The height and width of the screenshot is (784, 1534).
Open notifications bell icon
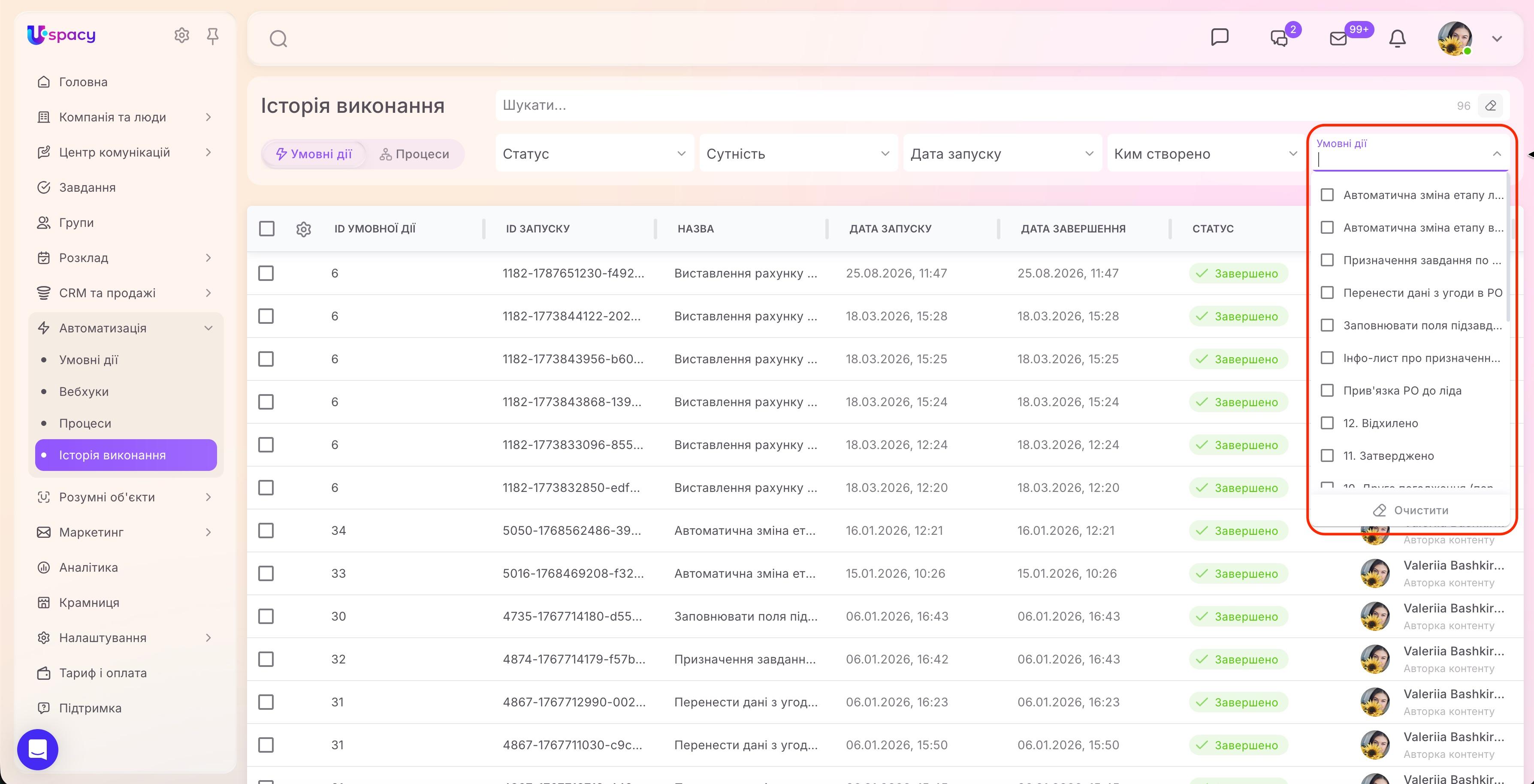point(1397,39)
